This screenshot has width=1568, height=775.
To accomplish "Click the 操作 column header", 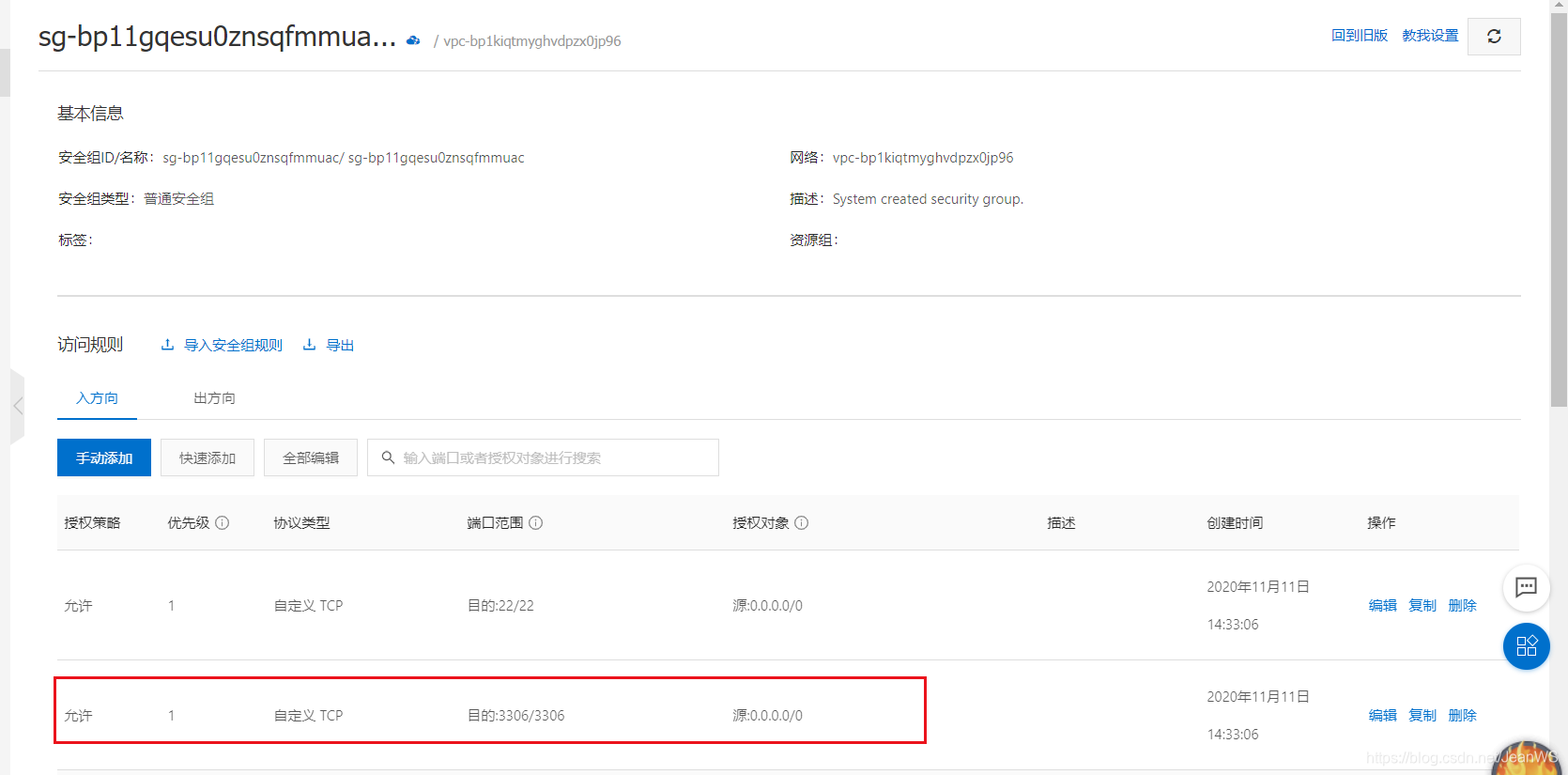I will [x=1381, y=523].
